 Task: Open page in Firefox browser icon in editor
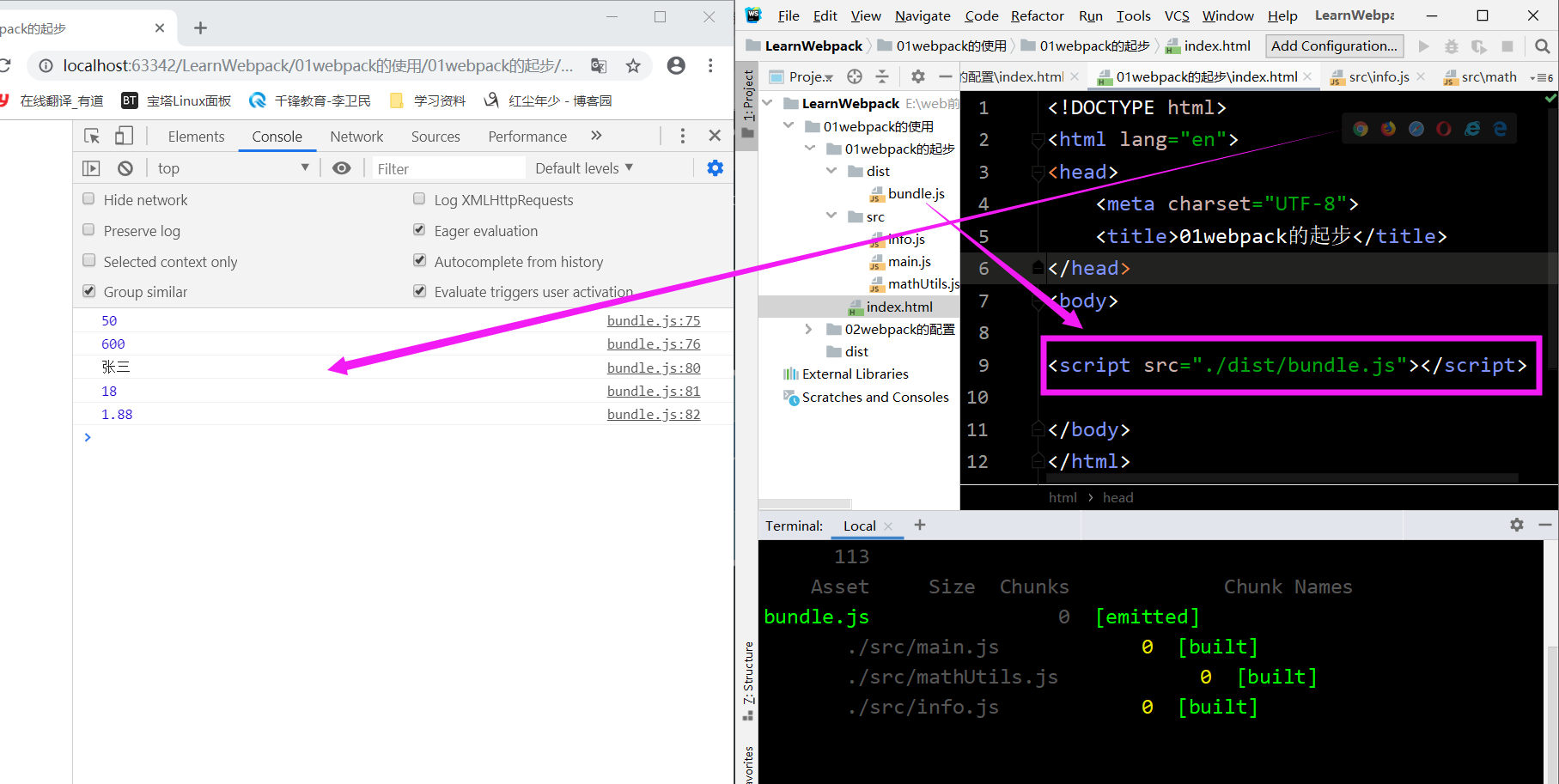1388,129
